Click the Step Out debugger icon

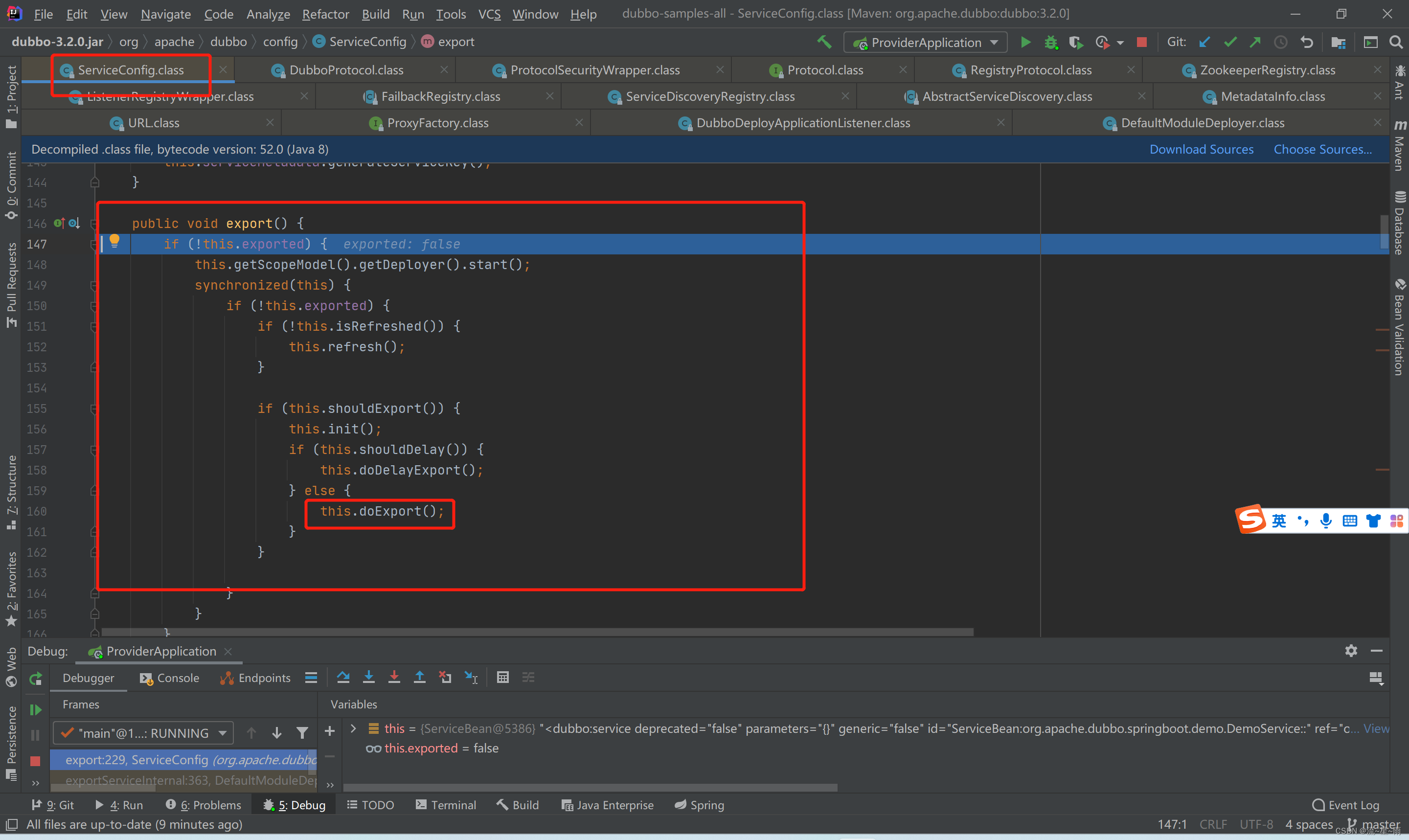pyautogui.click(x=419, y=677)
